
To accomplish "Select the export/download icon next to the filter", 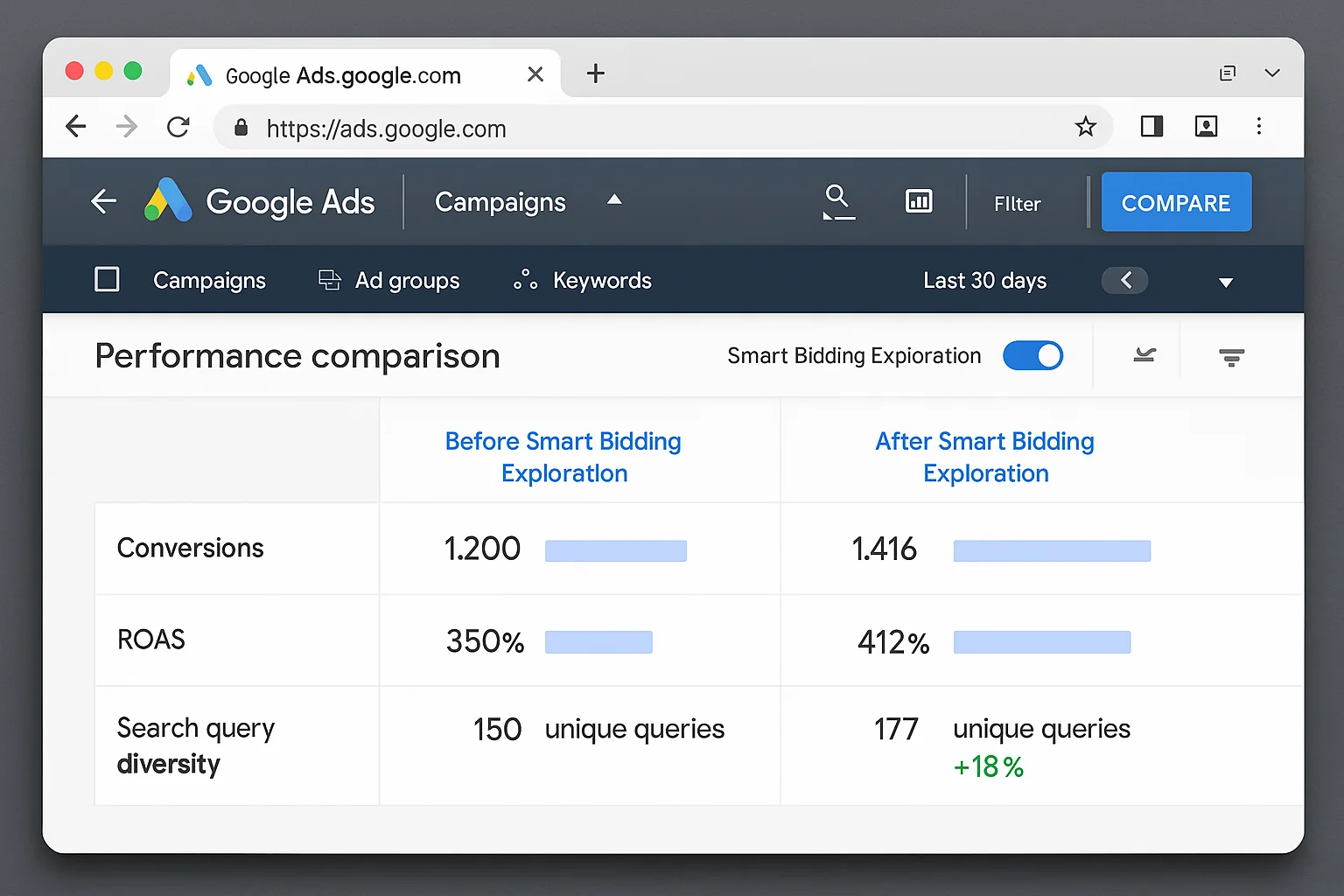I will pyautogui.click(x=1143, y=355).
